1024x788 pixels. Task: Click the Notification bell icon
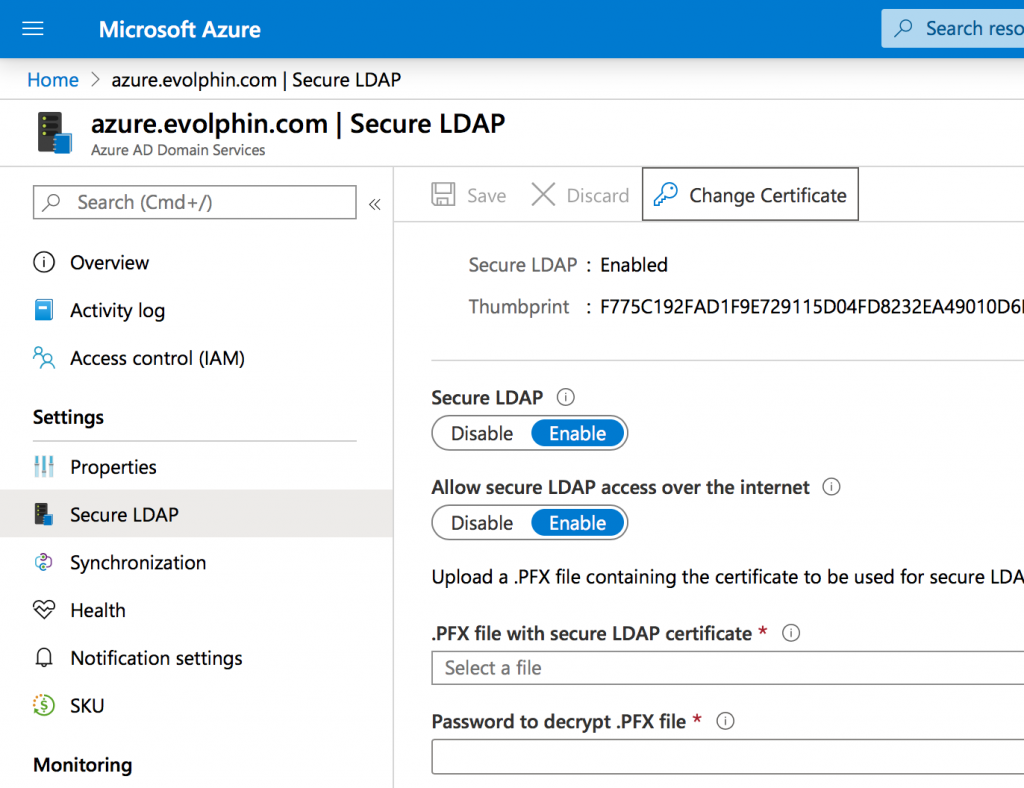pos(44,657)
